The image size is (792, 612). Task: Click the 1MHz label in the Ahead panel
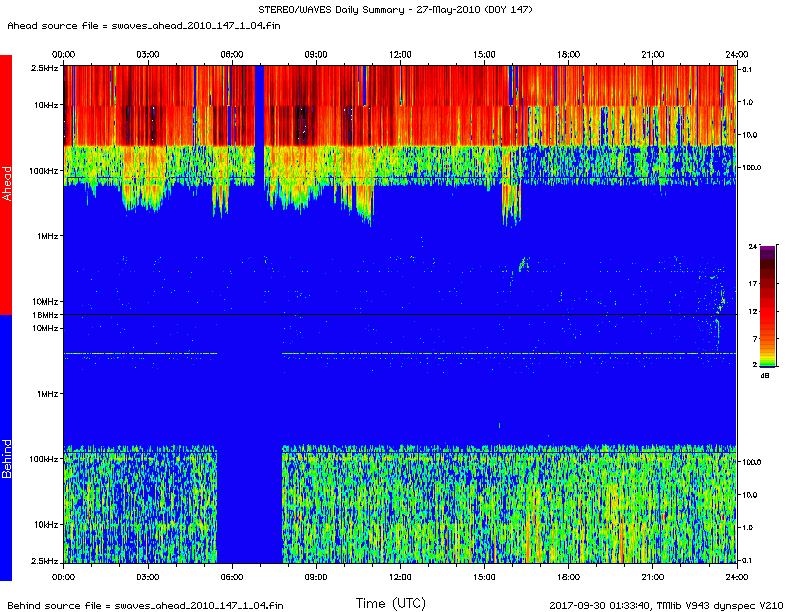point(48,236)
